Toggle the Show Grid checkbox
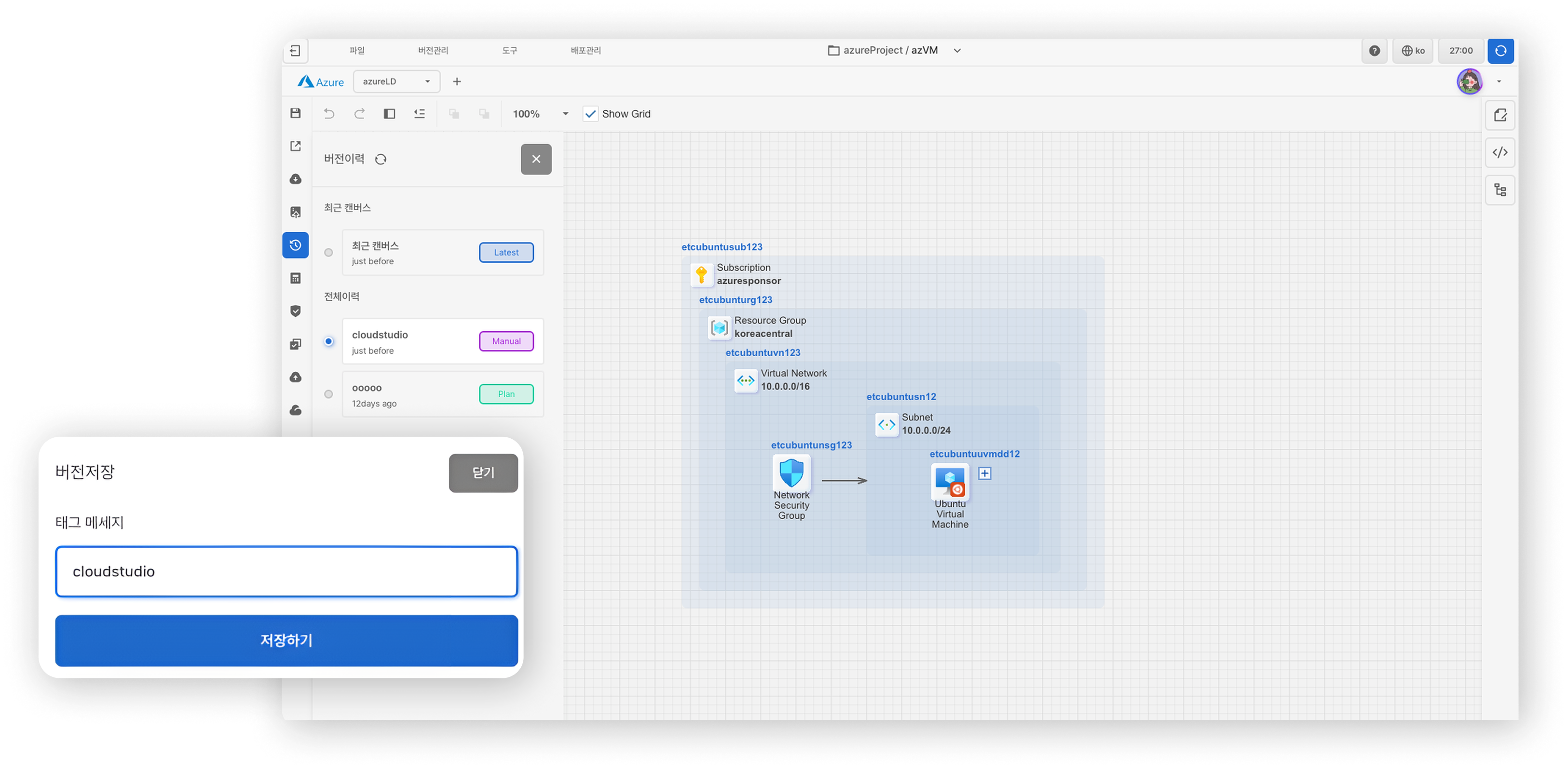1568x769 pixels. click(x=590, y=114)
